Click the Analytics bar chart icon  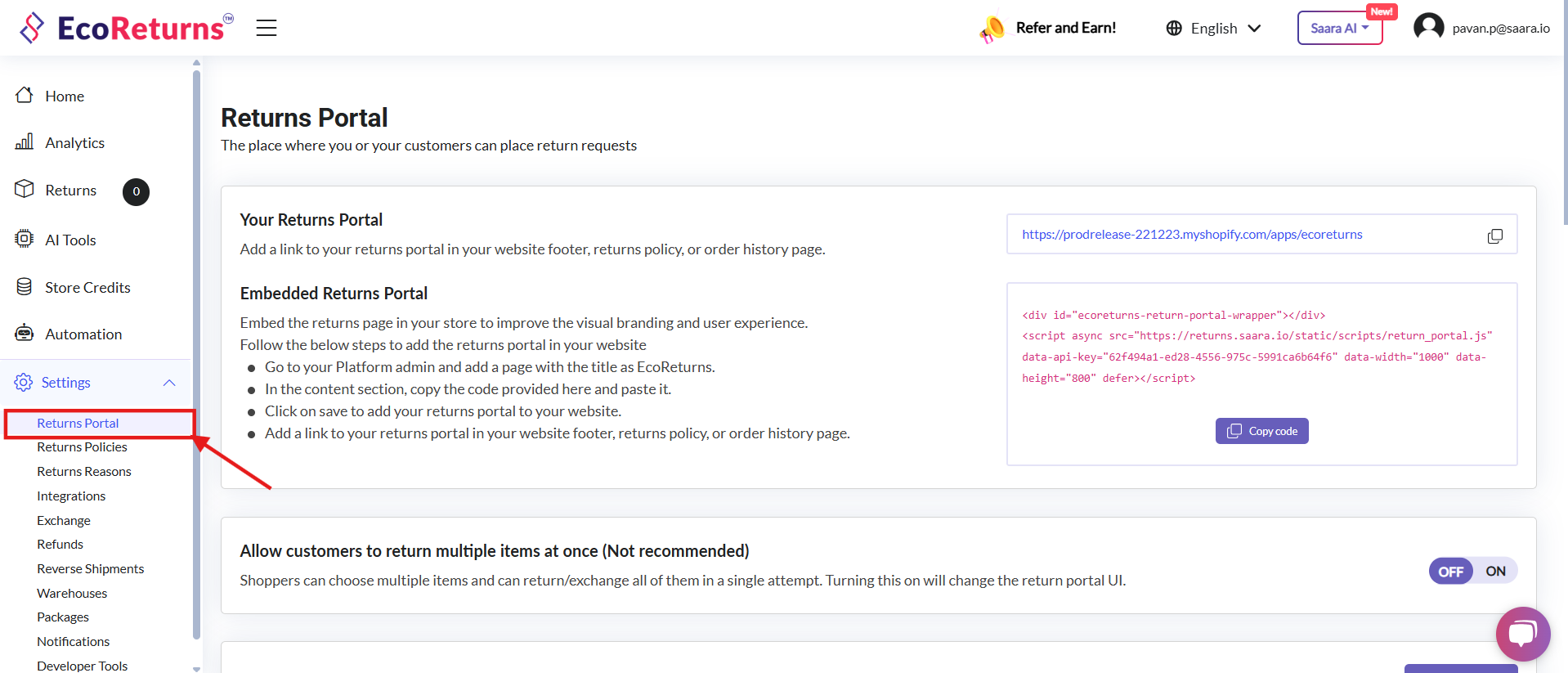25,142
